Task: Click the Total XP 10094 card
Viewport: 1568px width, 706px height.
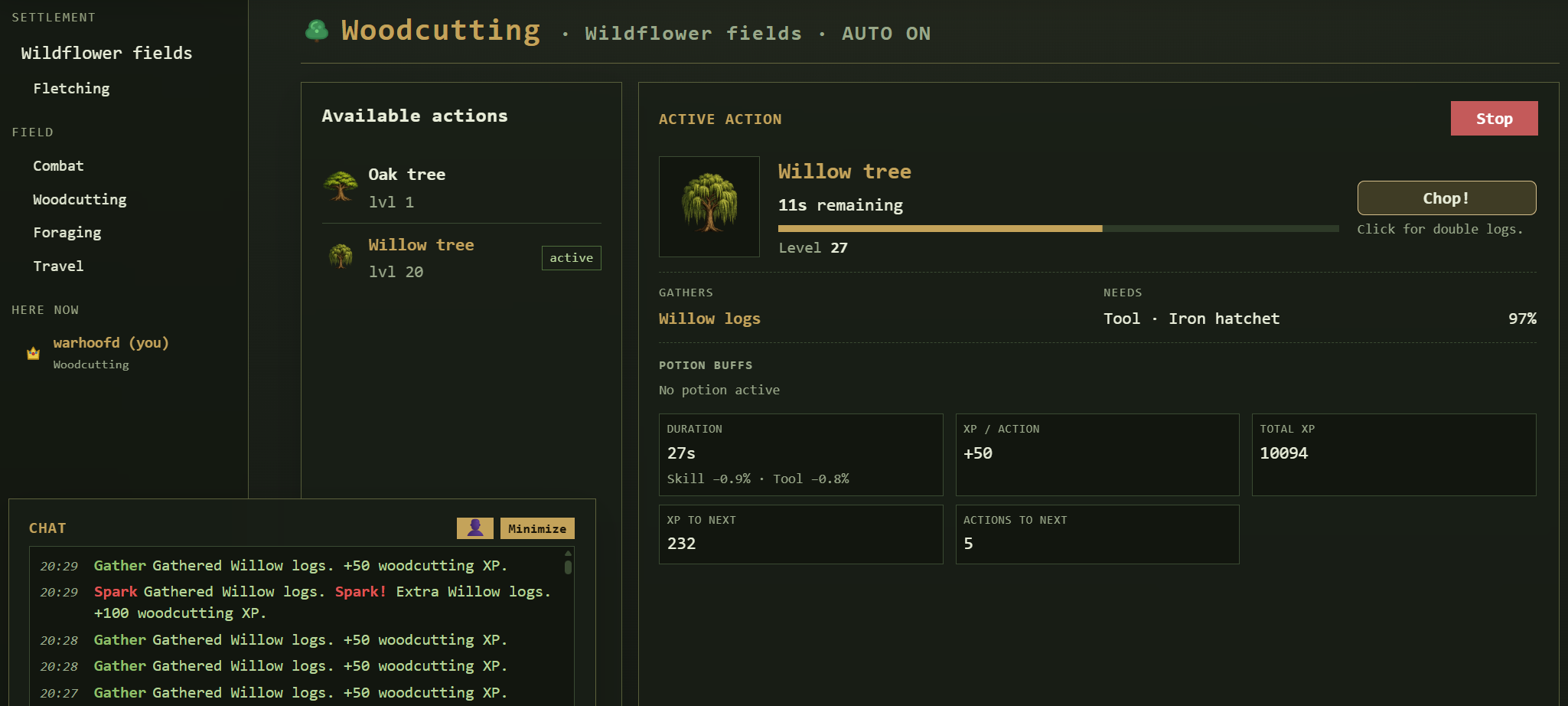Action: pyautogui.click(x=1394, y=455)
